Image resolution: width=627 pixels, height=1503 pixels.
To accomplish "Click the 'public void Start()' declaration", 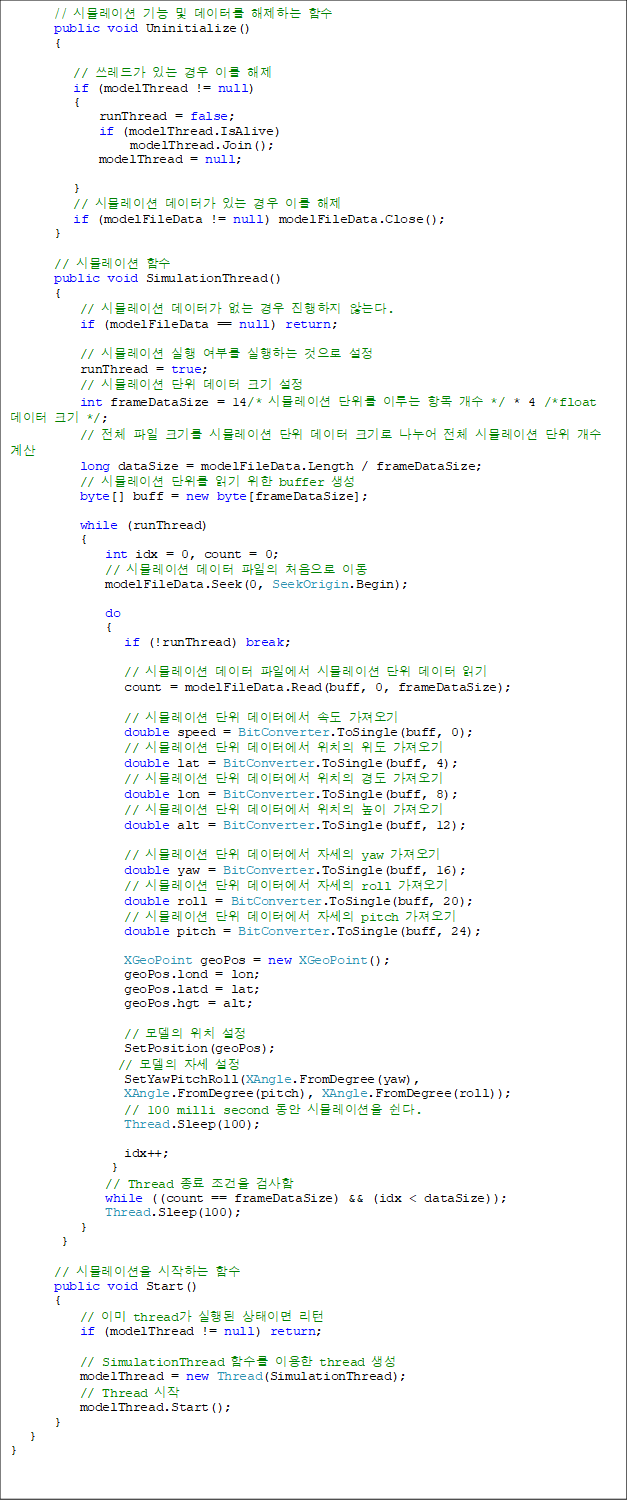I will tap(125, 1286).
